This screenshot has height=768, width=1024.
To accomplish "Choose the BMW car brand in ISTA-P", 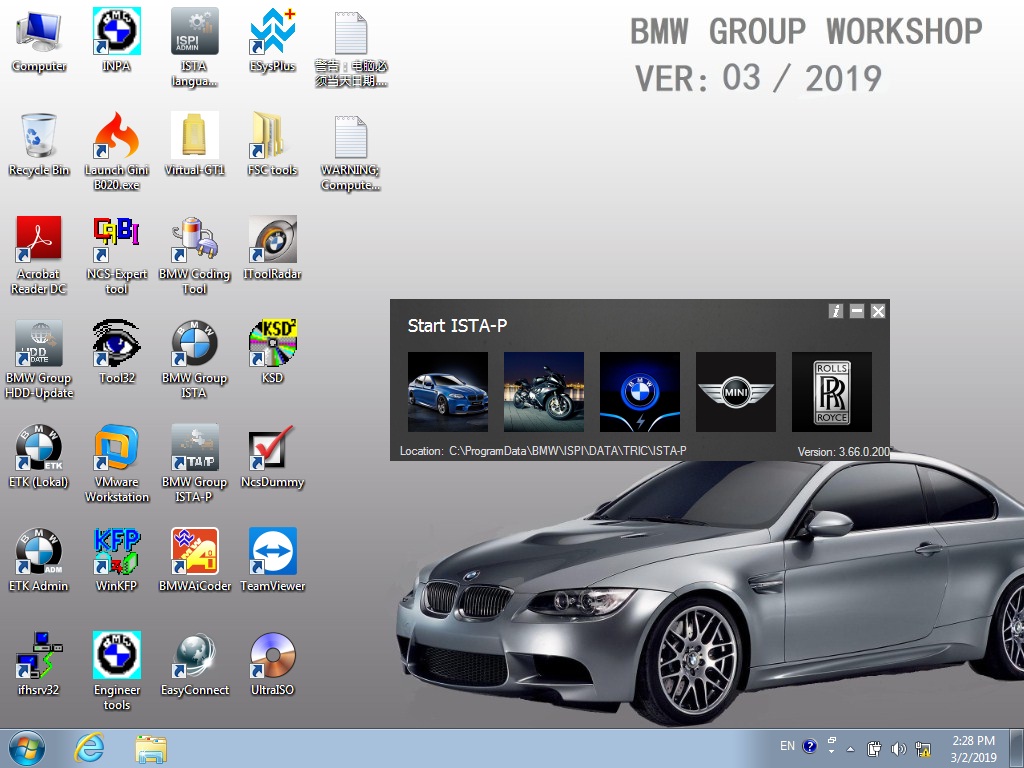I will tap(448, 392).
